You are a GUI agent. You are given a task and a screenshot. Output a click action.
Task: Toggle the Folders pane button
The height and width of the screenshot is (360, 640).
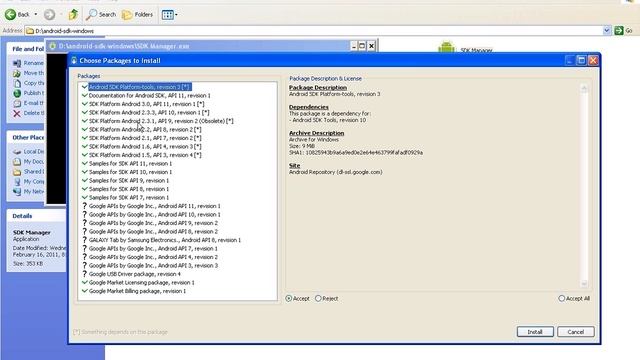[138, 15]
